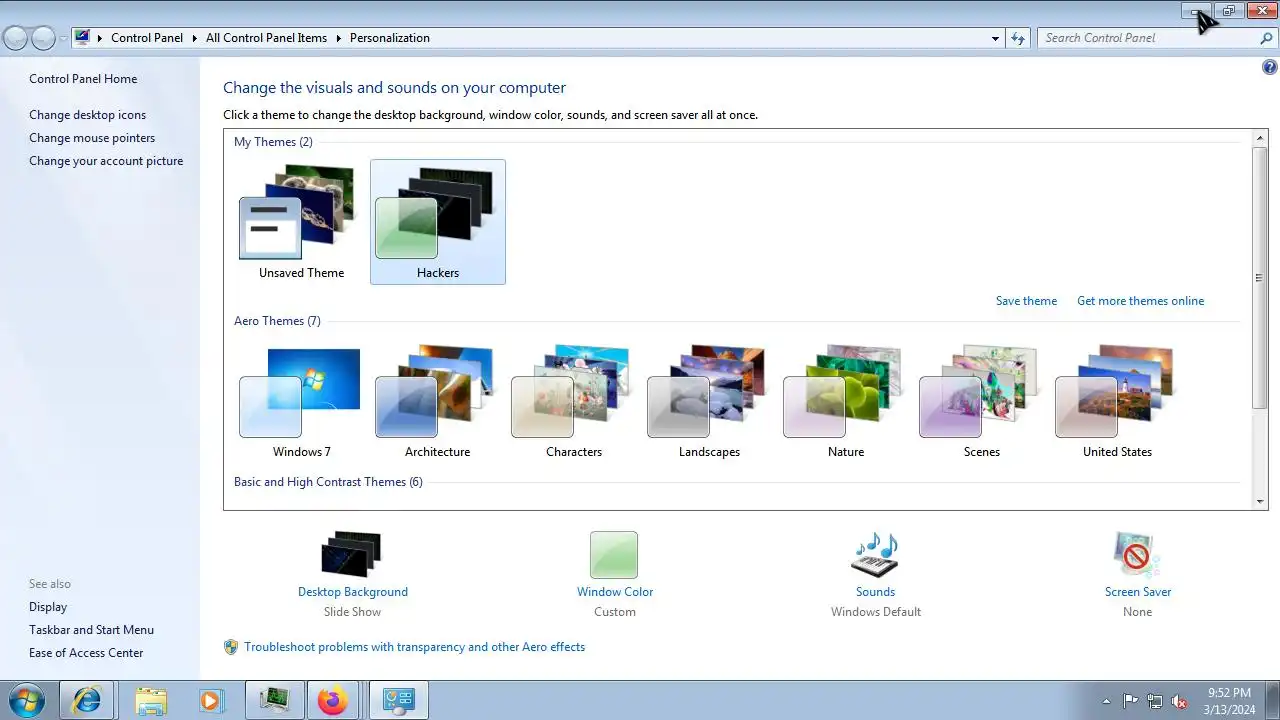Click Personalization breadcrumb
Viewport: 1280px width, 720px height.
(390, 38)
